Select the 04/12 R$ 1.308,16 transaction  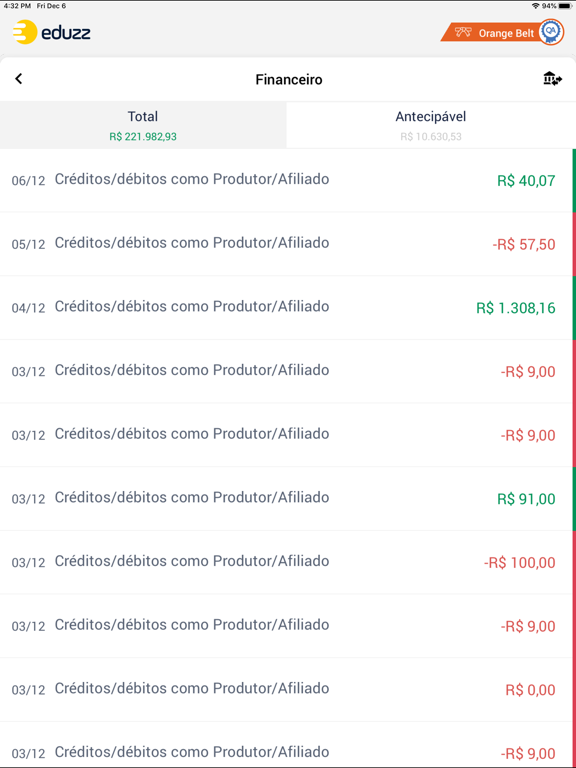point(286,308)
